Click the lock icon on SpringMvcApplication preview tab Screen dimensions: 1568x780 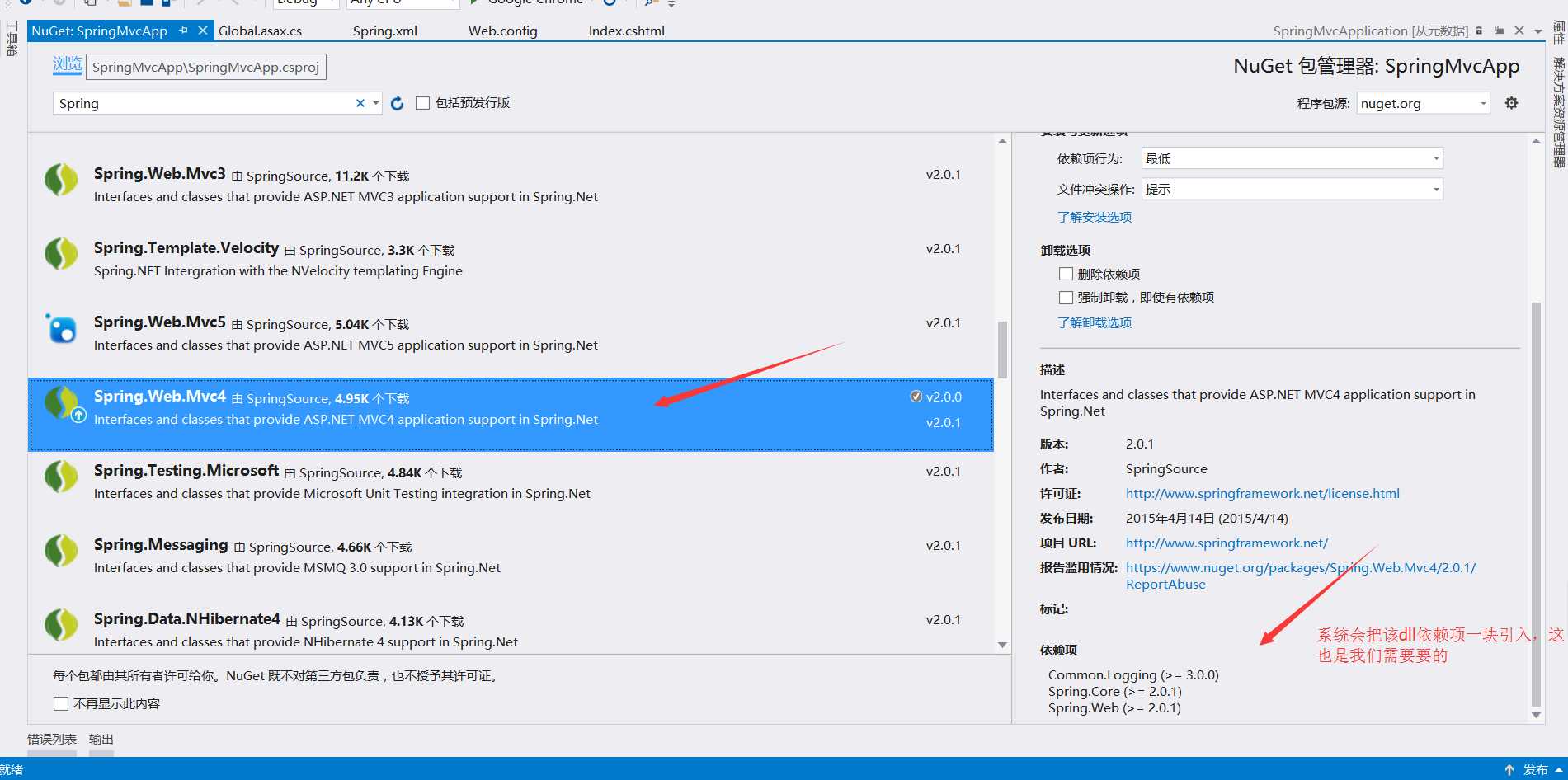point(1479,31)
